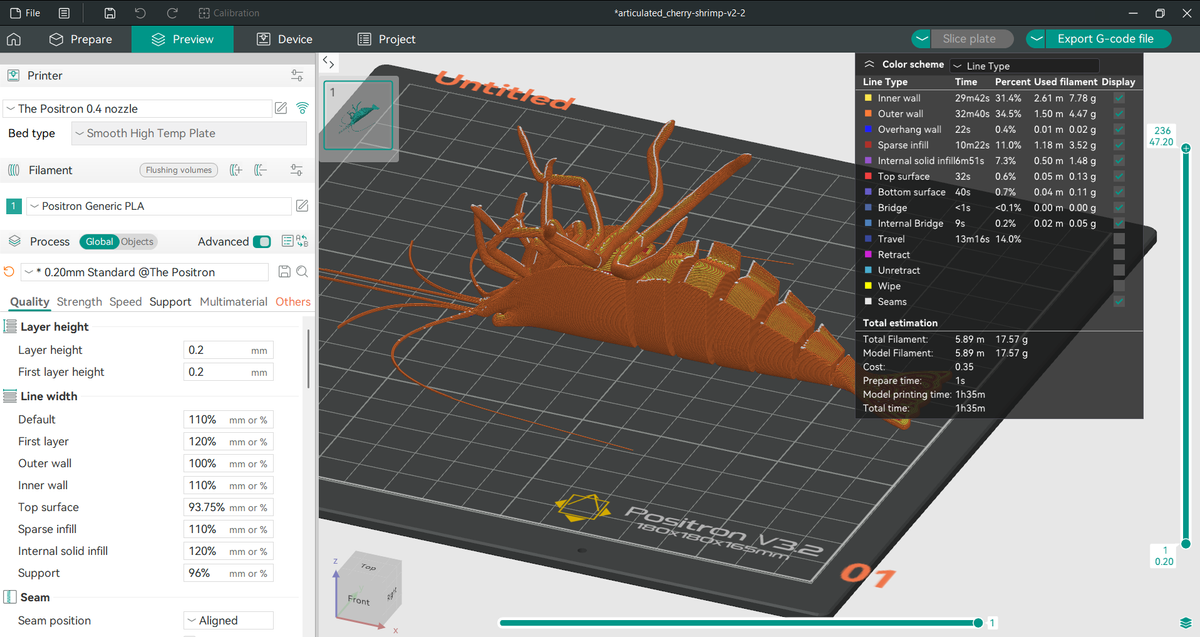
Task: Switch to Objects process scope
Action: (135, 241)
